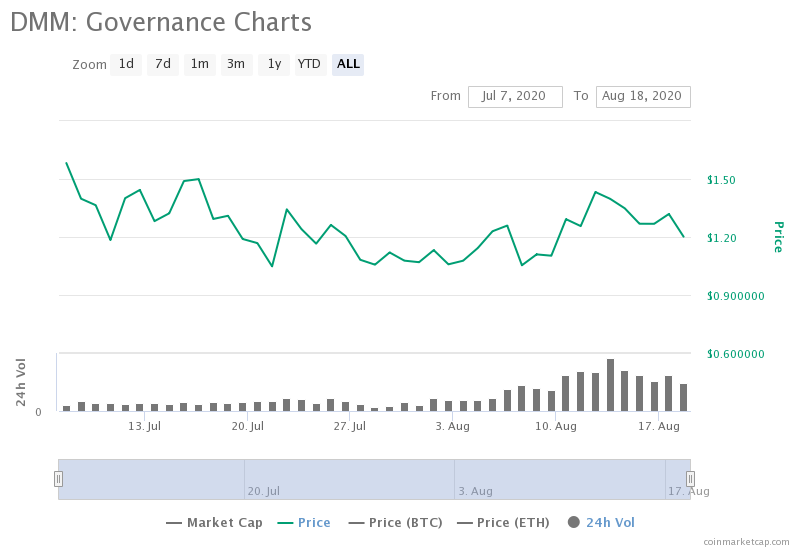Viewport: 800px width, 550px height.
Task: Hide the 24h Vol series
Action: point(602,522)
